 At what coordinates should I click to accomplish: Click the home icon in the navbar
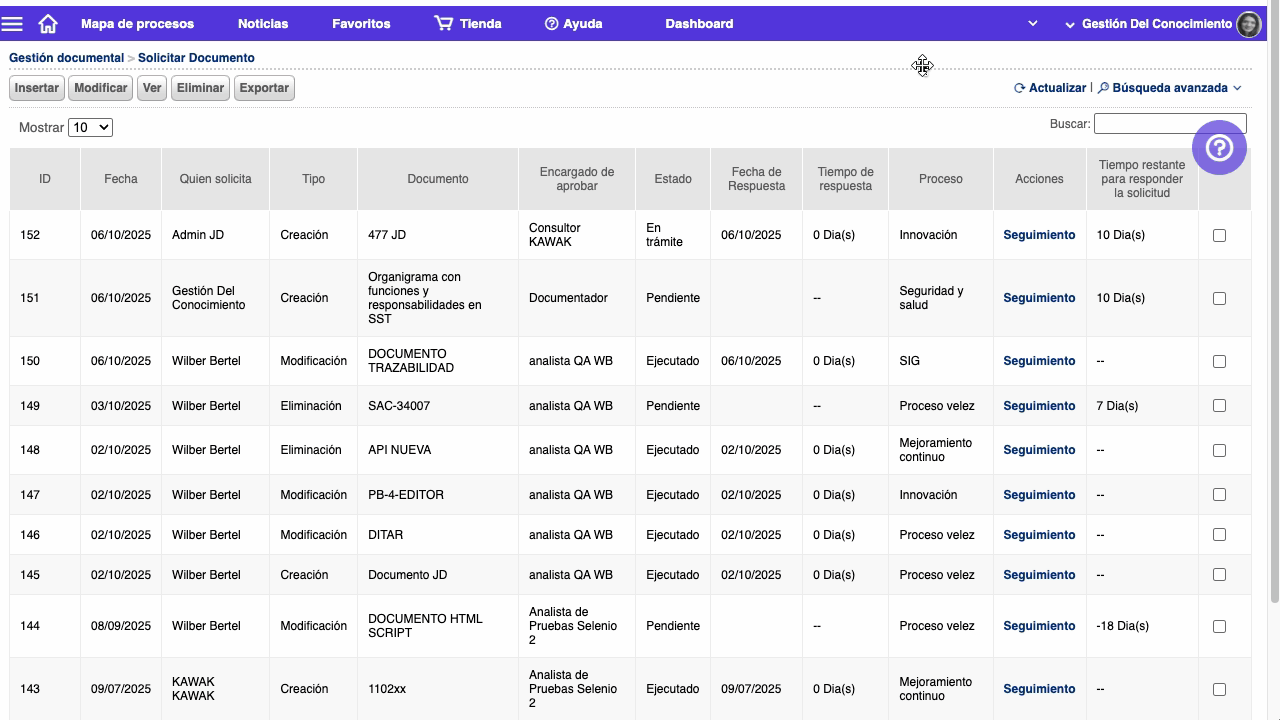[x=47, y=24]
